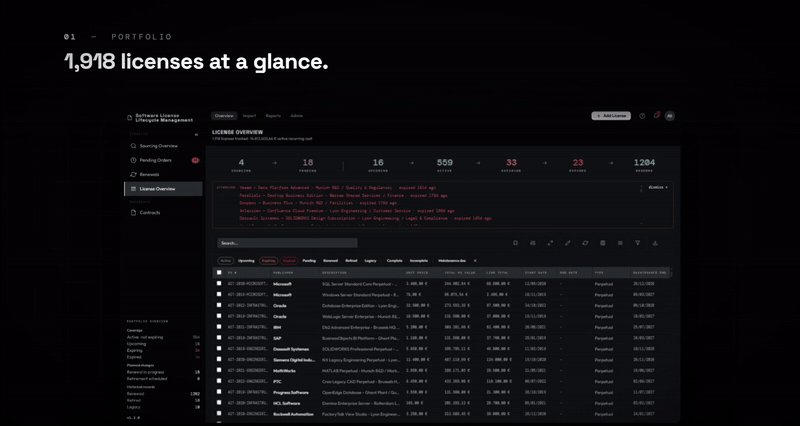
Task: Open the dismiss dropdown in attention panel
Action: [658, 187]
